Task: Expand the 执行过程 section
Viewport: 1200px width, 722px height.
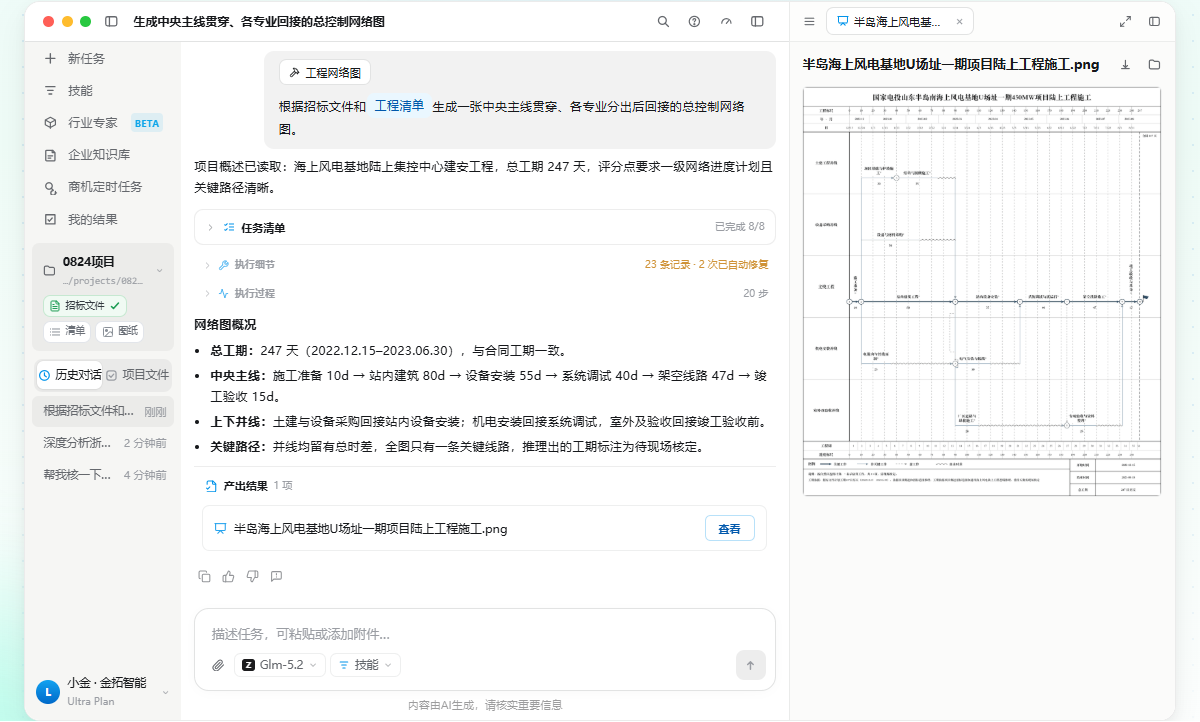Action: [x=485, y=293]
